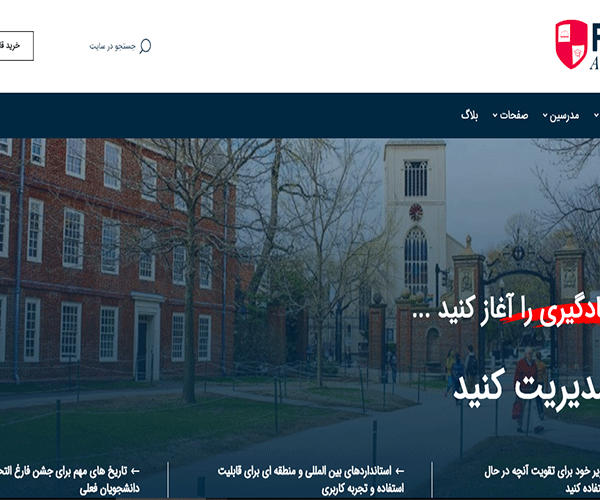
Task: Click the magnifying glass search icon
Action: [145, 46]
